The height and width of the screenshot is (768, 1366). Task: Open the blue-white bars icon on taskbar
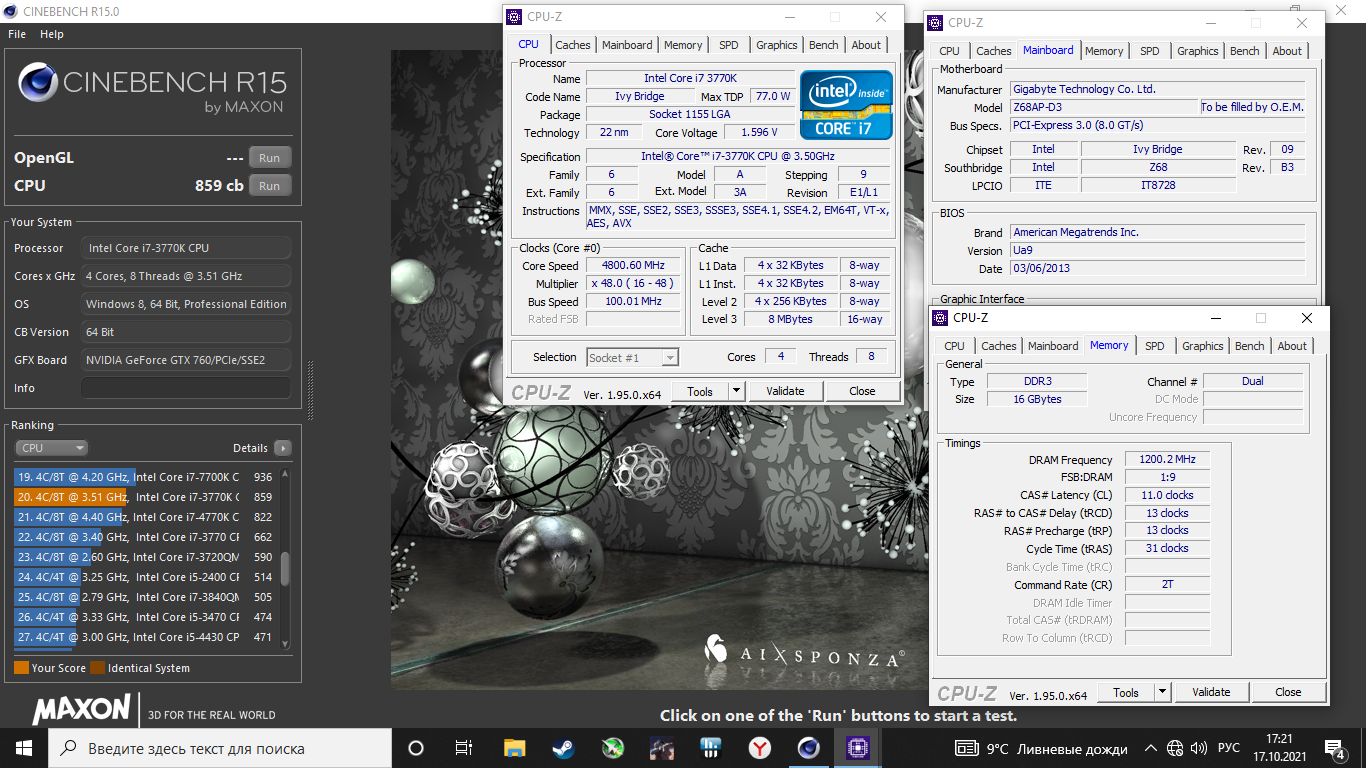[711, 748]
